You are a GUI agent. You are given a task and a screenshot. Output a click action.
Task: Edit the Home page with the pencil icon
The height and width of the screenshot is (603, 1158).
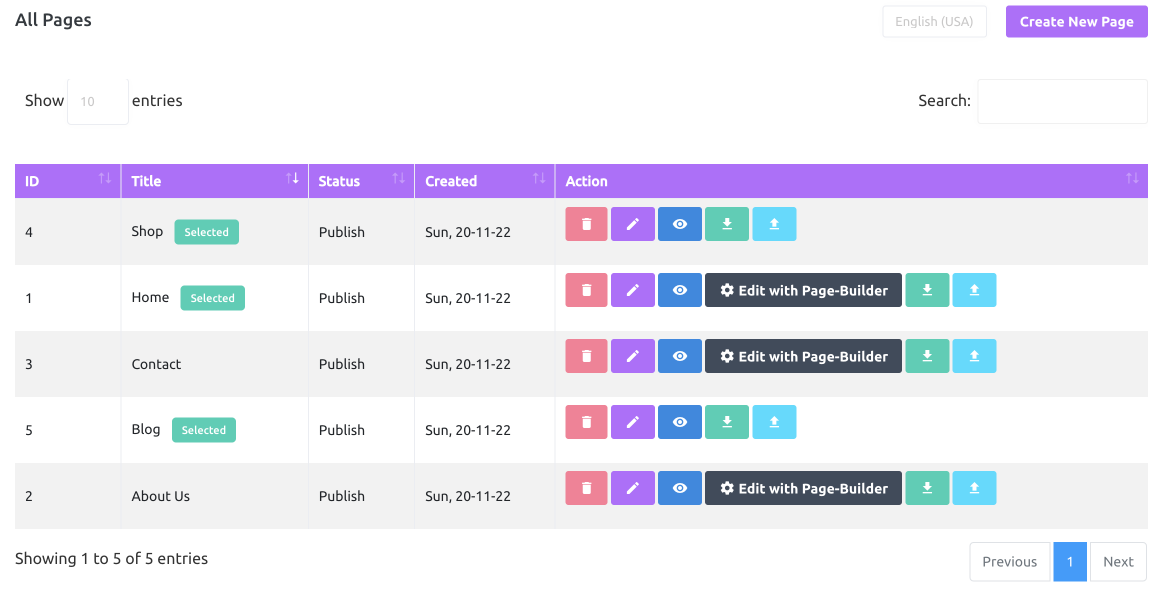click(x=632, y=289)
